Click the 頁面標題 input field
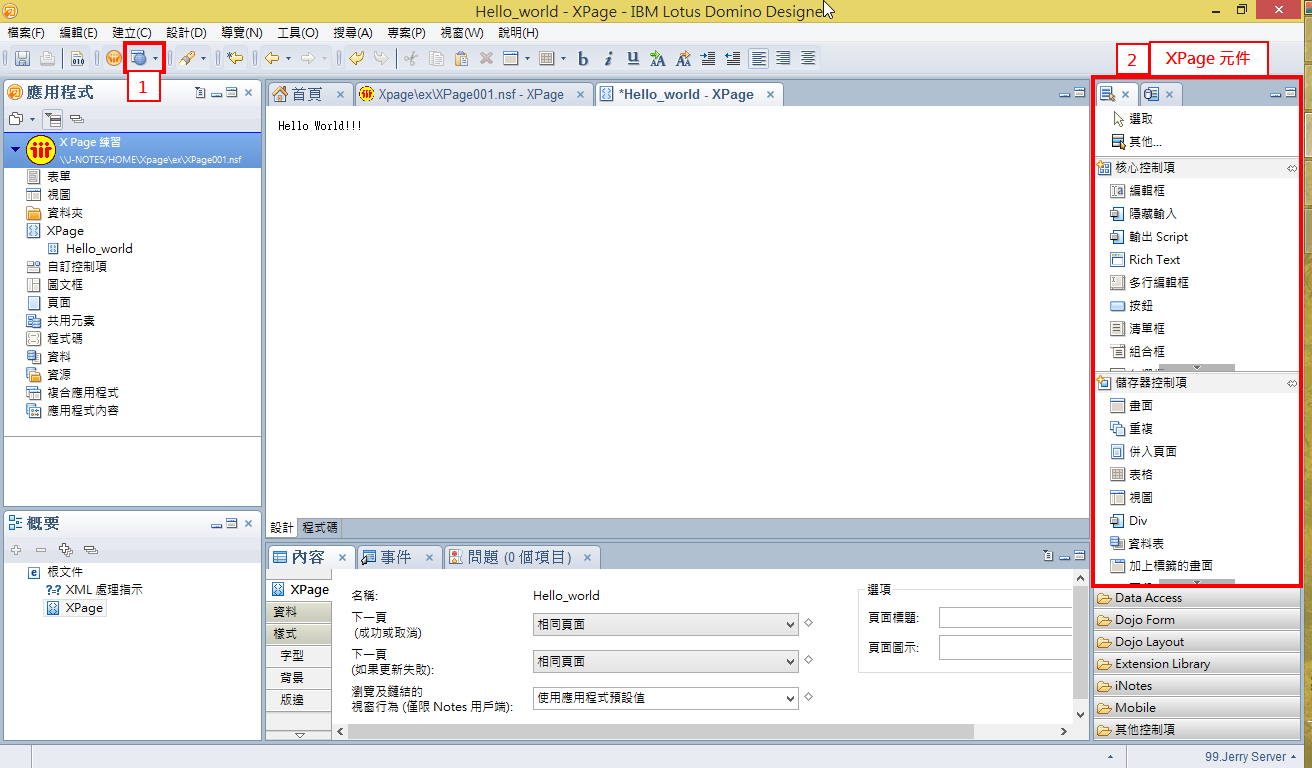Viewport: 1312px width, 768px height. (x=1005, y=618)
